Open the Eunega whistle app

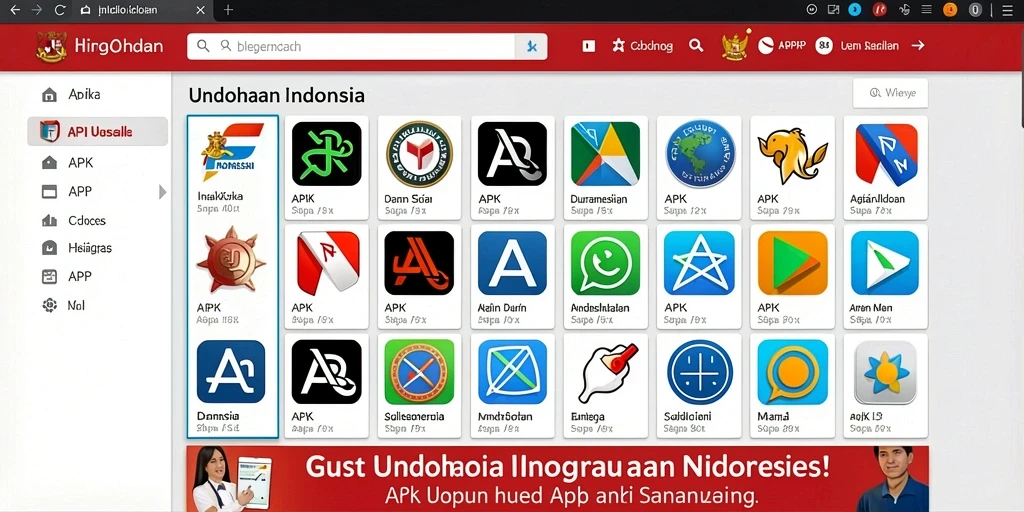click(x=605, y=386)
